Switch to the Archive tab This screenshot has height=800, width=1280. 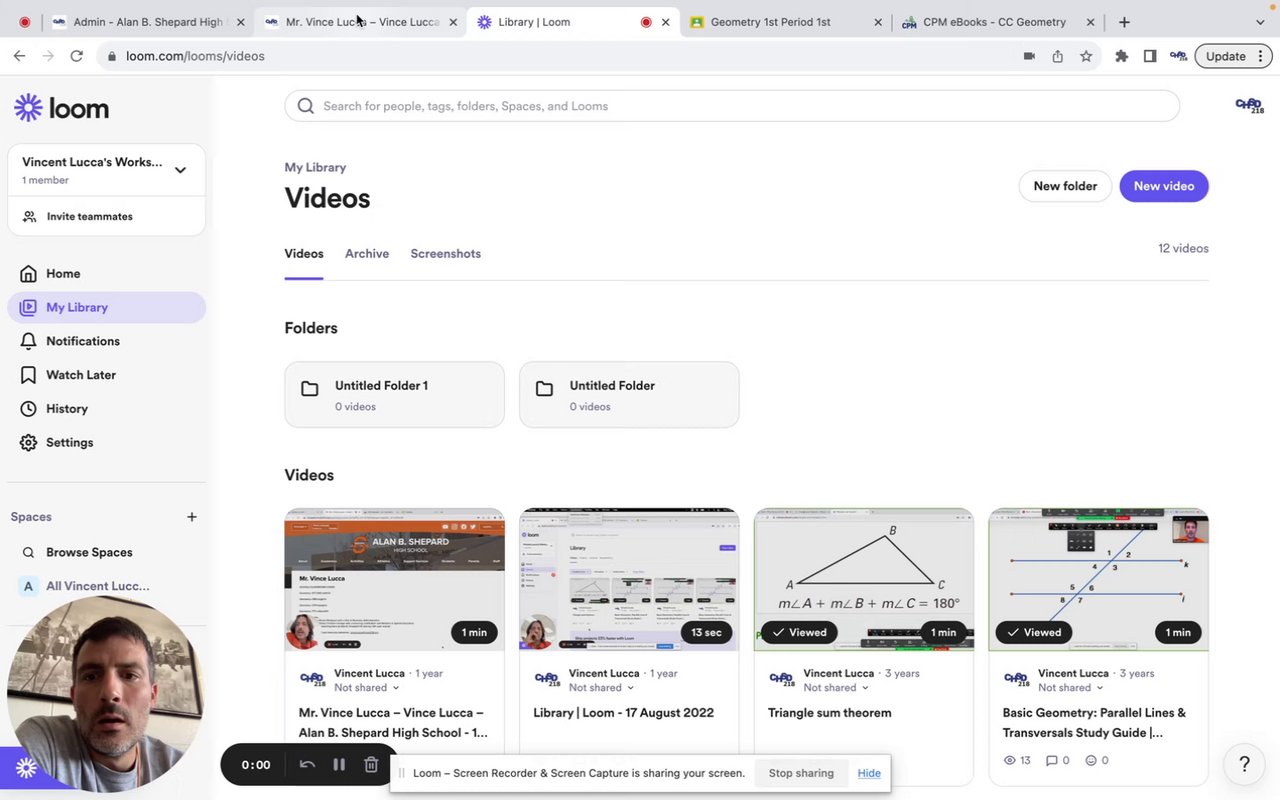(x=367, y=254)
